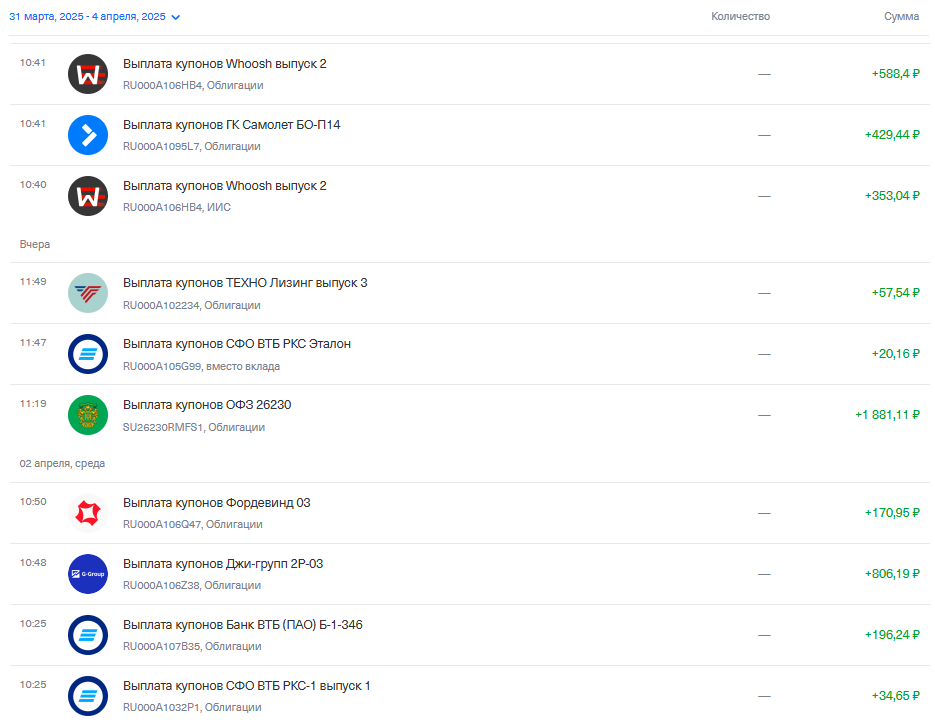Screen dimensions: 935x724
Task: Click the Банк ВТБ (ПАО) Б-1-346 logo icon
Action: click(88, 635)
